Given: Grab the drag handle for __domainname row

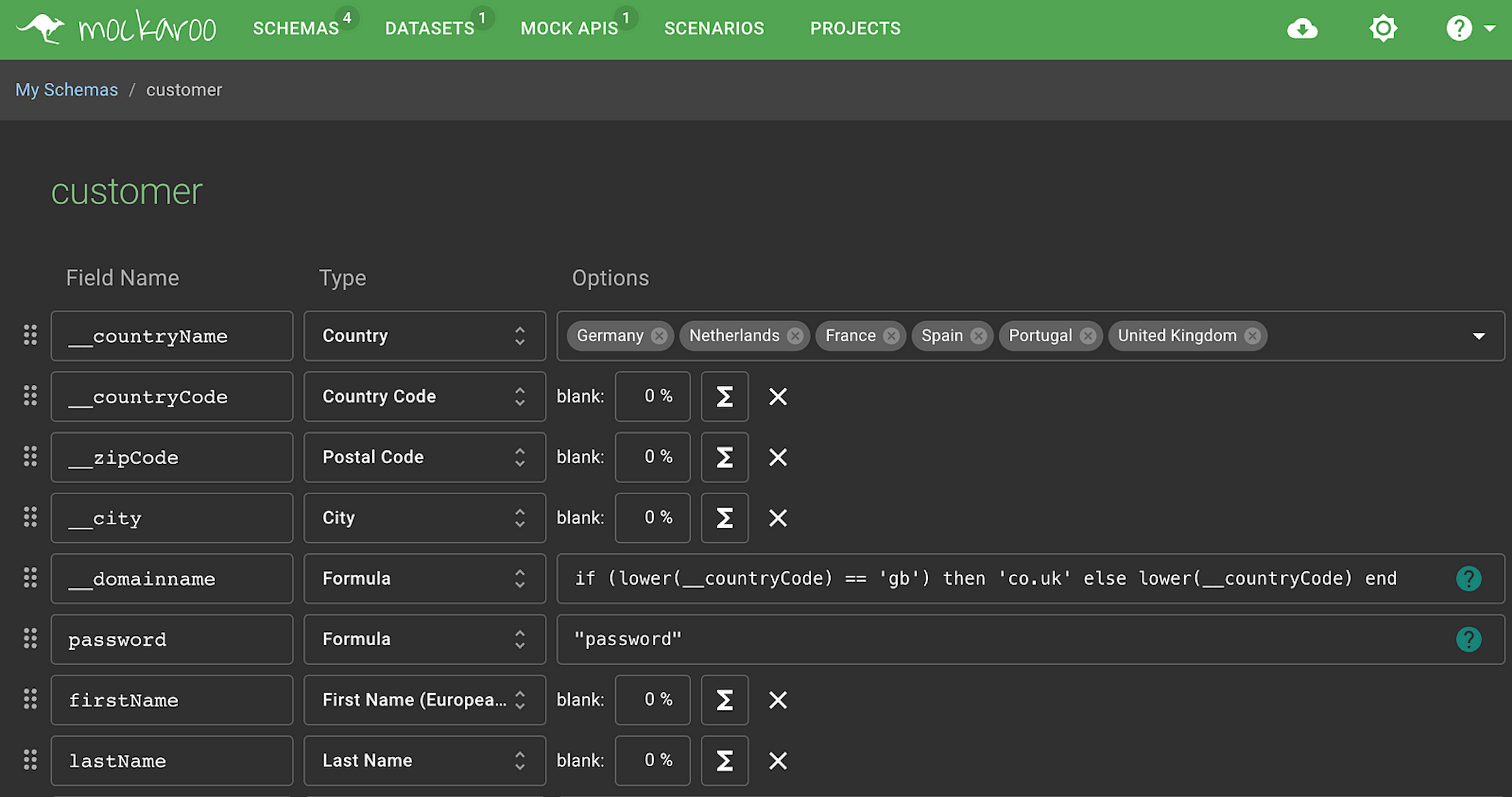Looking at the screenshot, I should tap(30, 578).
